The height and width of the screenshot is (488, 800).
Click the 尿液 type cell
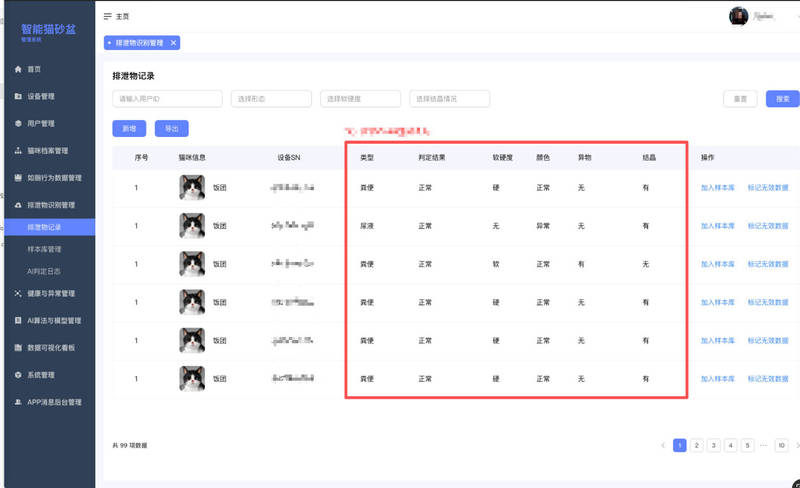[x=367, y=226]
